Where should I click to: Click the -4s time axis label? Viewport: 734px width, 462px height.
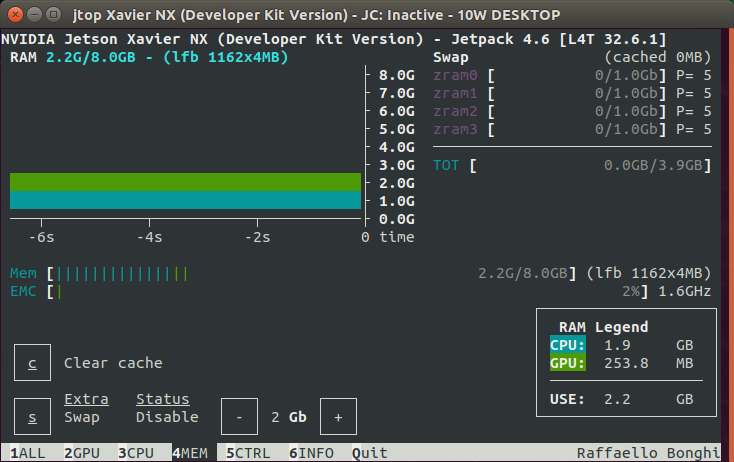(x=149, y=237)
